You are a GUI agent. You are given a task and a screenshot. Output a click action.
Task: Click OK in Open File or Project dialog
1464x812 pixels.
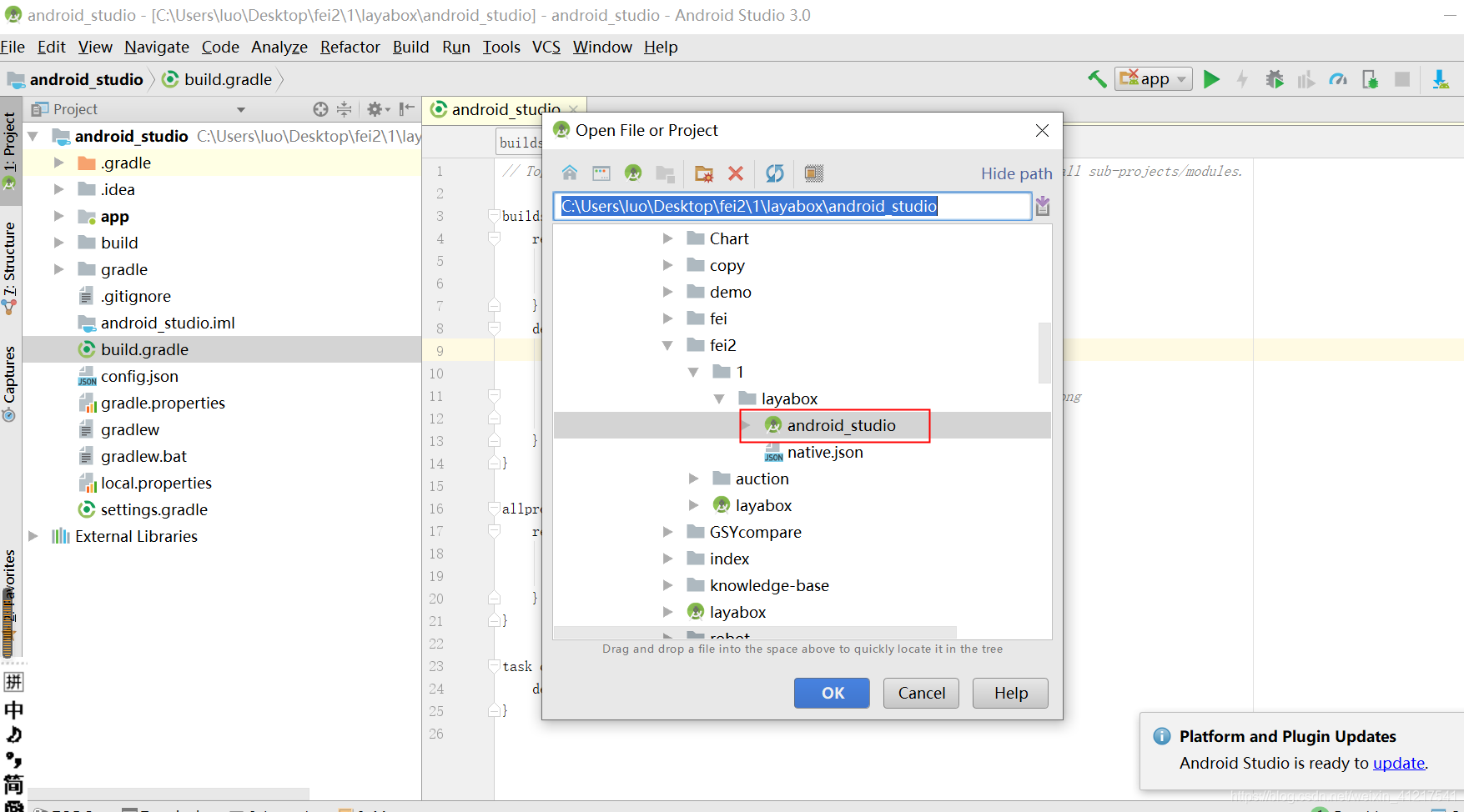pos(832,693)
